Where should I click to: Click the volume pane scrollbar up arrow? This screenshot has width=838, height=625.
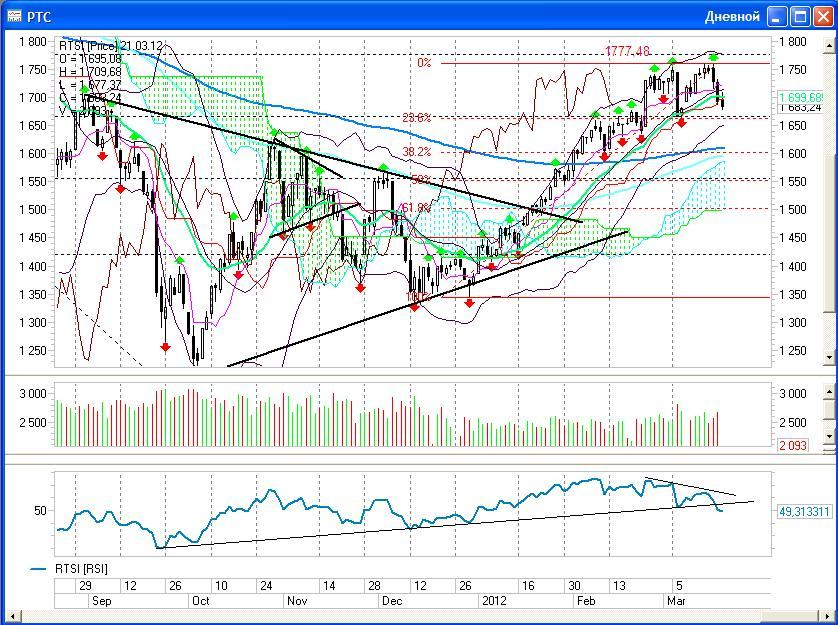(830, 392)
